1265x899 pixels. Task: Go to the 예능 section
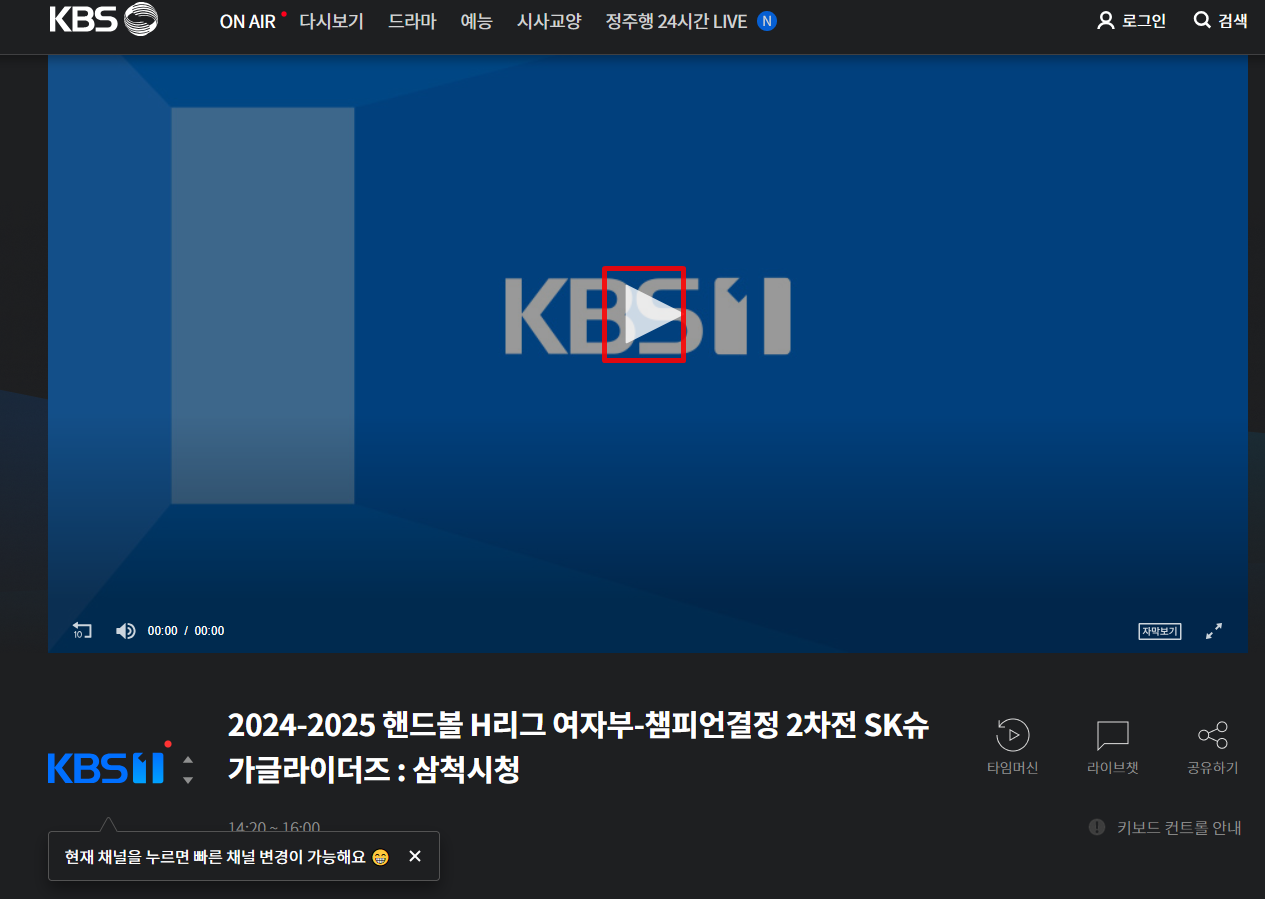click(x=476, y=21)
